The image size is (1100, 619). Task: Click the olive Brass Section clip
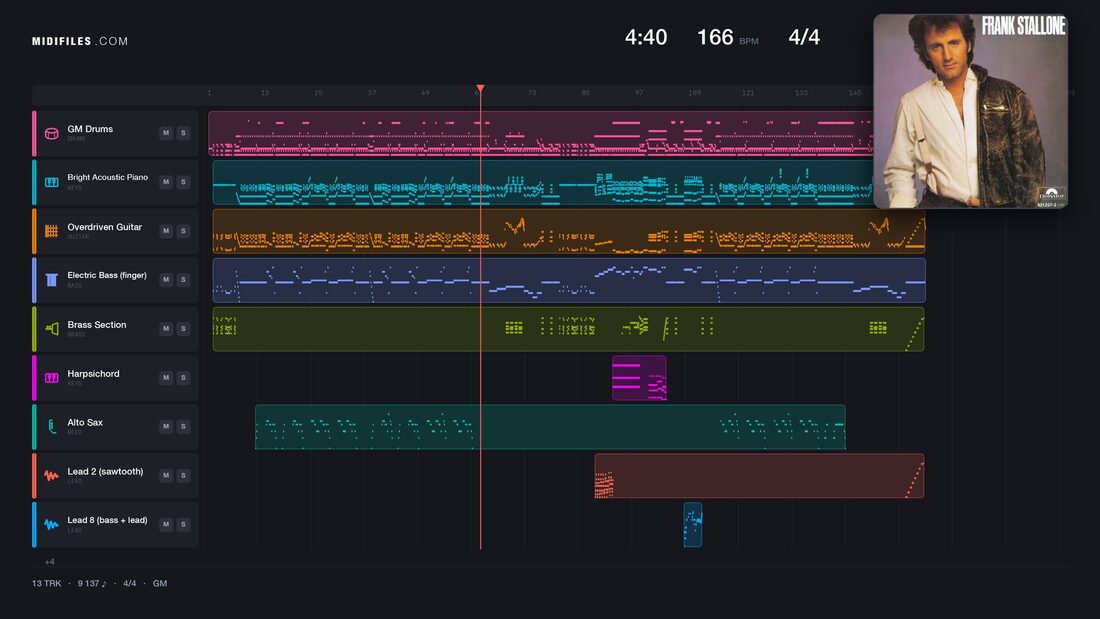pos(568,328)
